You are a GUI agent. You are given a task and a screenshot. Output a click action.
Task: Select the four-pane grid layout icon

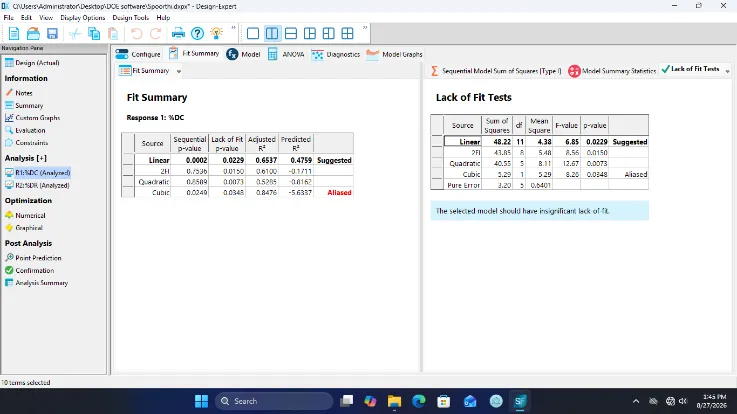coord(347,33)
